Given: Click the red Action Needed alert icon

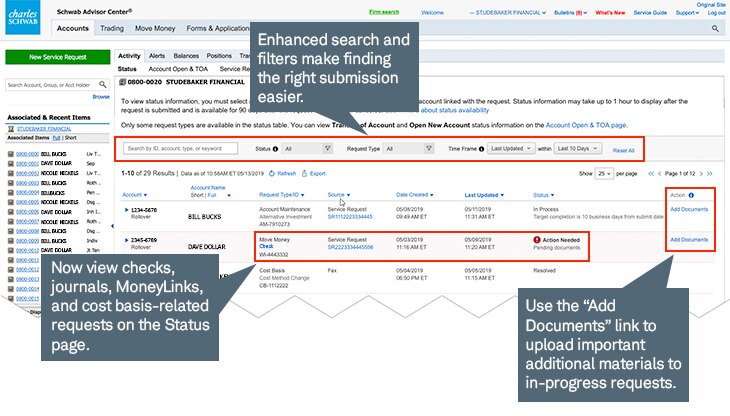Looking at the screenshot, I should click(x=537, y=240).
